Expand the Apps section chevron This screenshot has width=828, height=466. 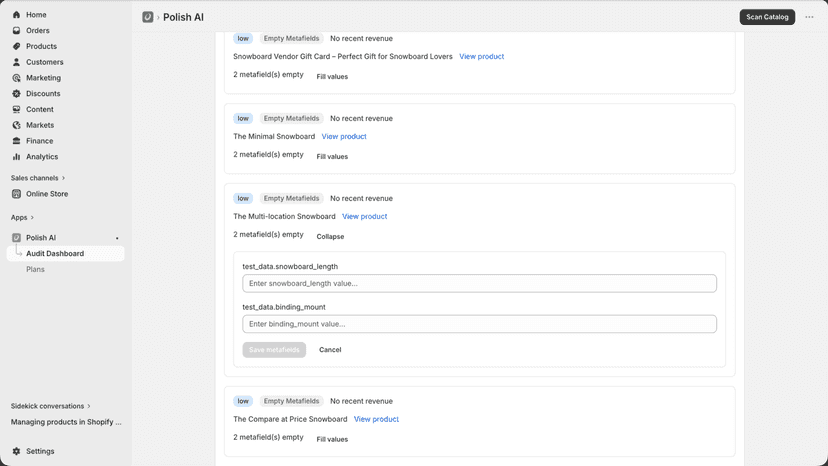(32, 218)
